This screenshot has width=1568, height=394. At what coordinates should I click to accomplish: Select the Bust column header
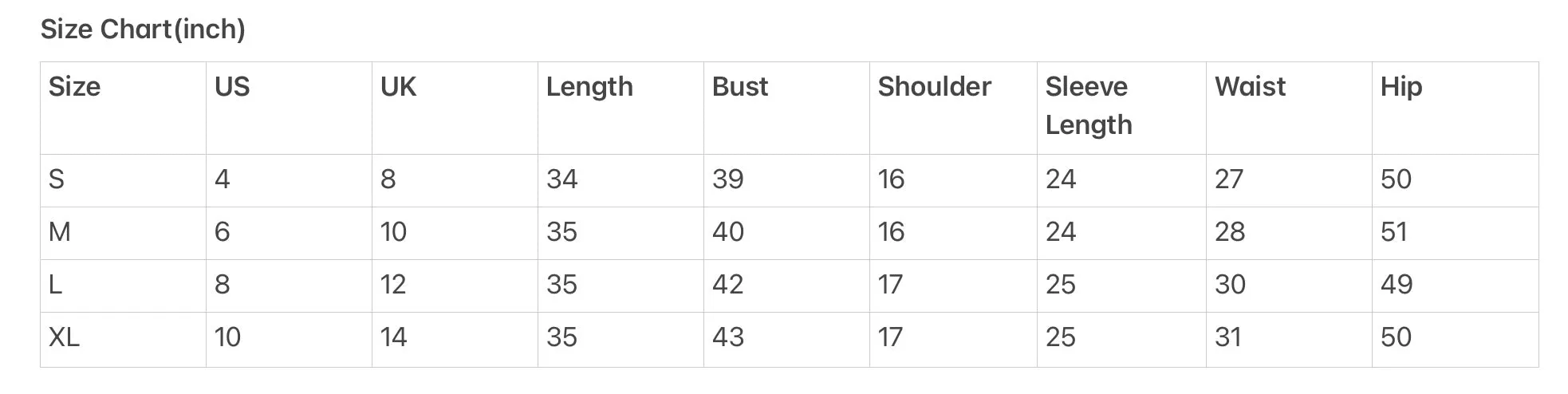pos(740,86)
